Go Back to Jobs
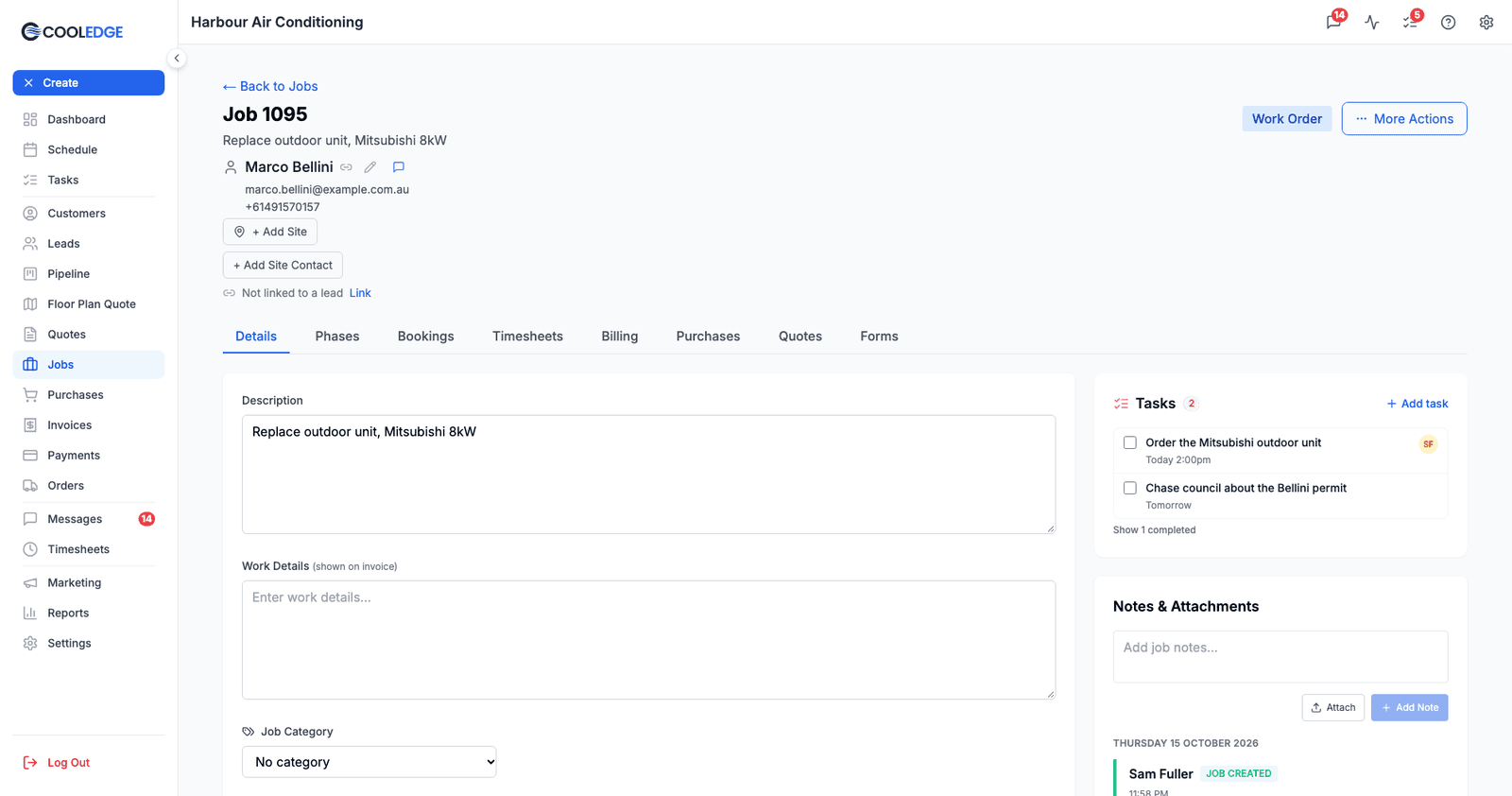This screenshot has width=1512, height=796. click(x=270, y=86)
